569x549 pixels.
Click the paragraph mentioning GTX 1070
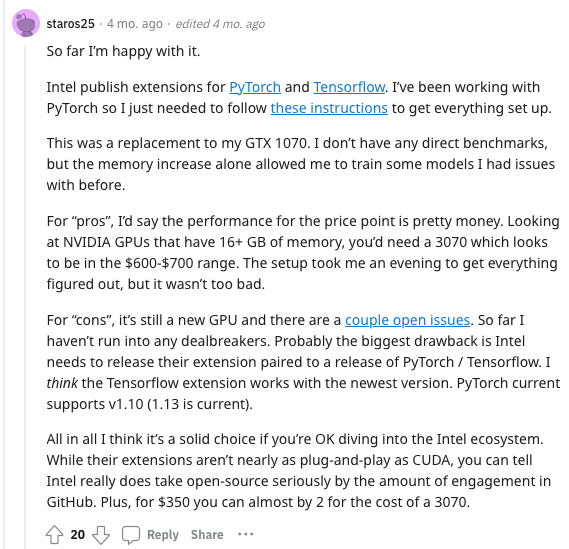(300, 164)
